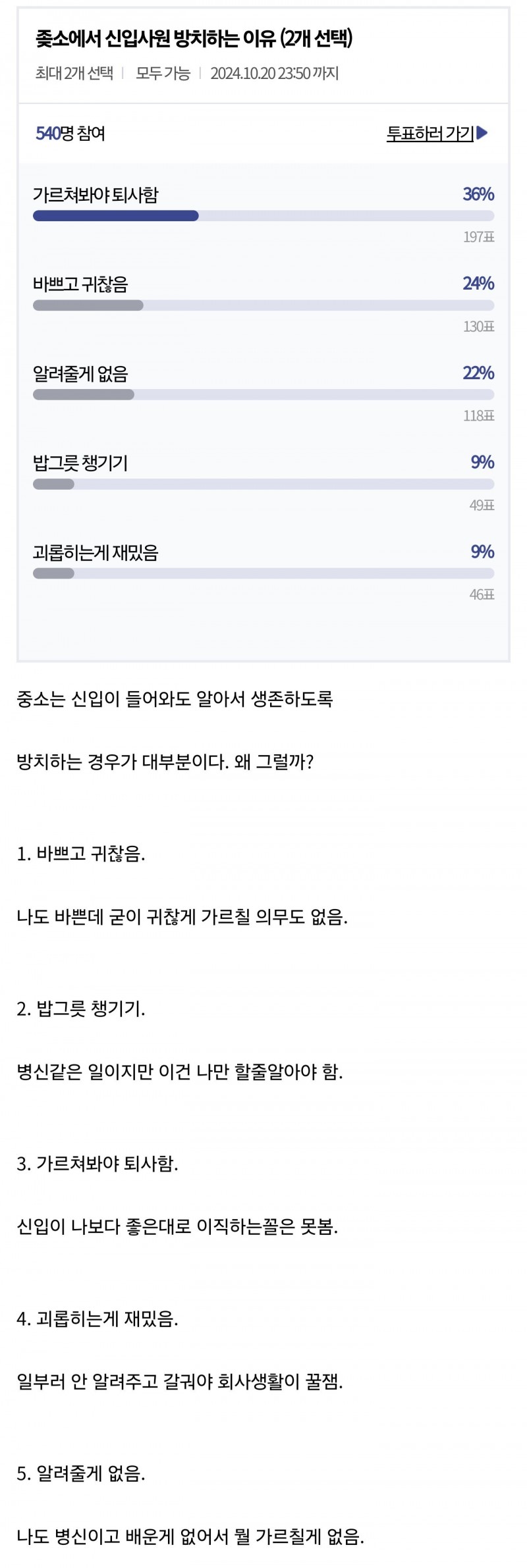The image size is (527, 1568).
Task: Click the result bar under 바쁘고 귀찮음
Action: coord(88,305)
